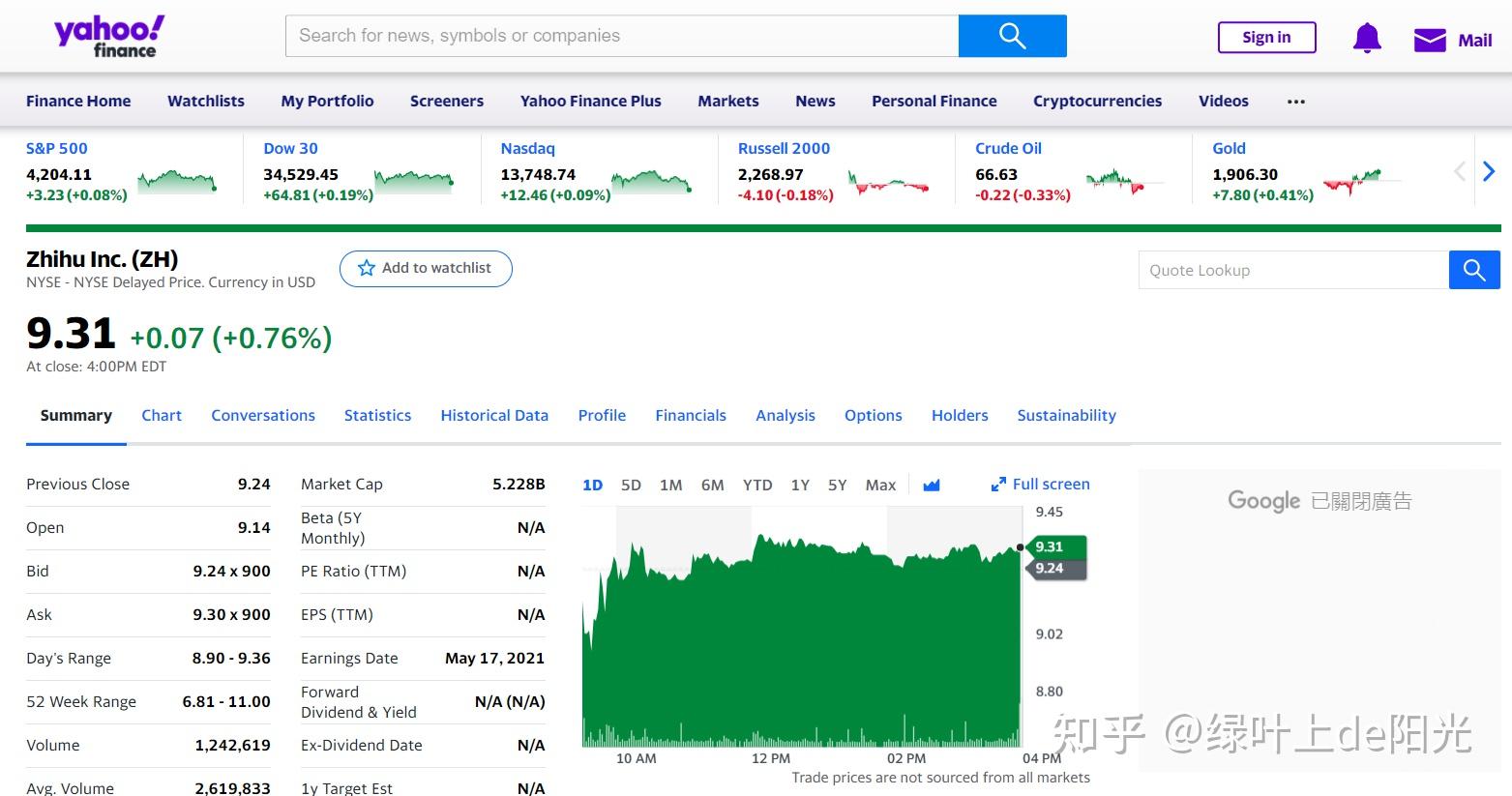Screen dimensions: 1512x796
Task: Select the 5Y chart range
Action: pyautogui.click(x=838, y=485)
